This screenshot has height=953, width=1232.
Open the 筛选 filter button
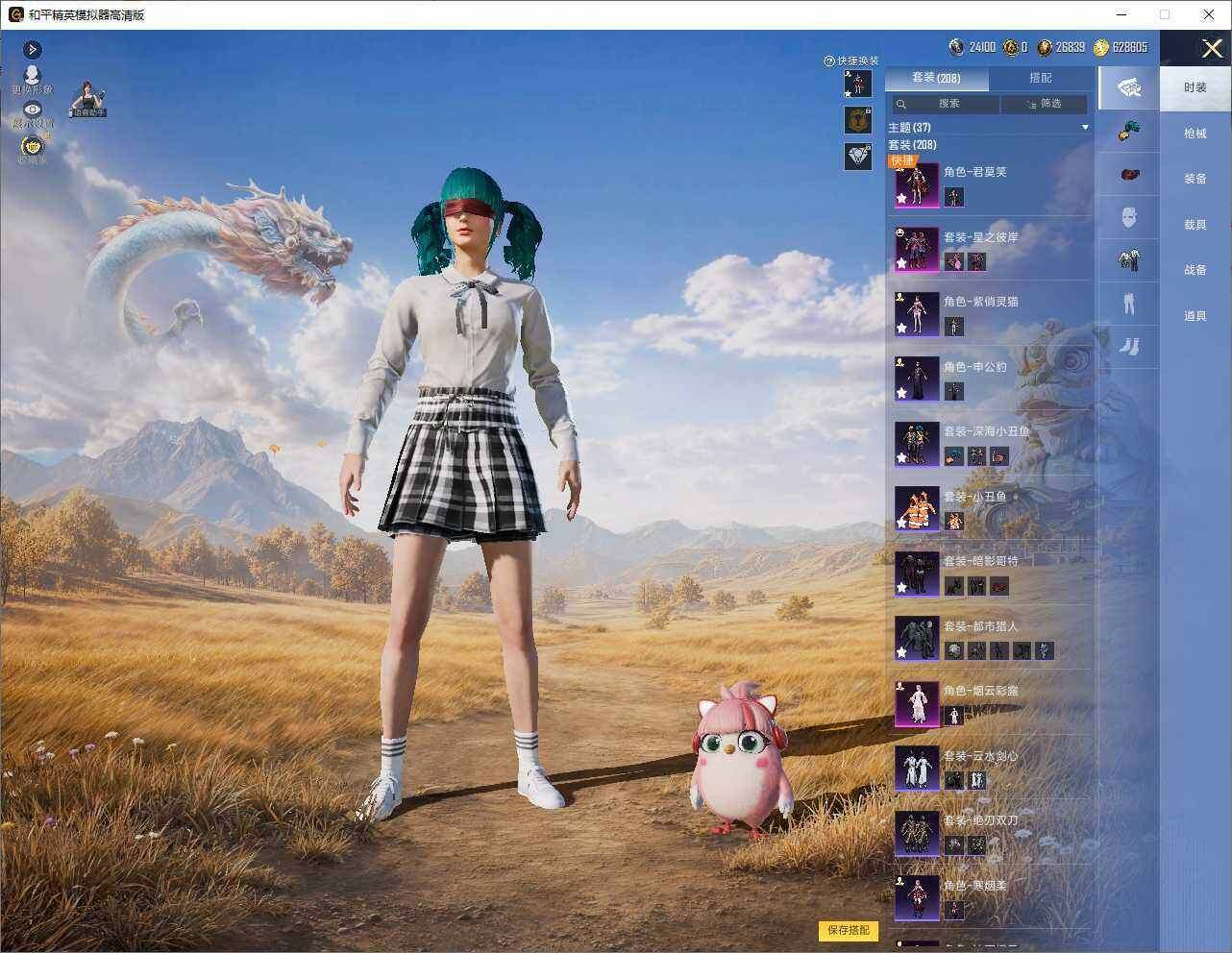(1045, 104)
